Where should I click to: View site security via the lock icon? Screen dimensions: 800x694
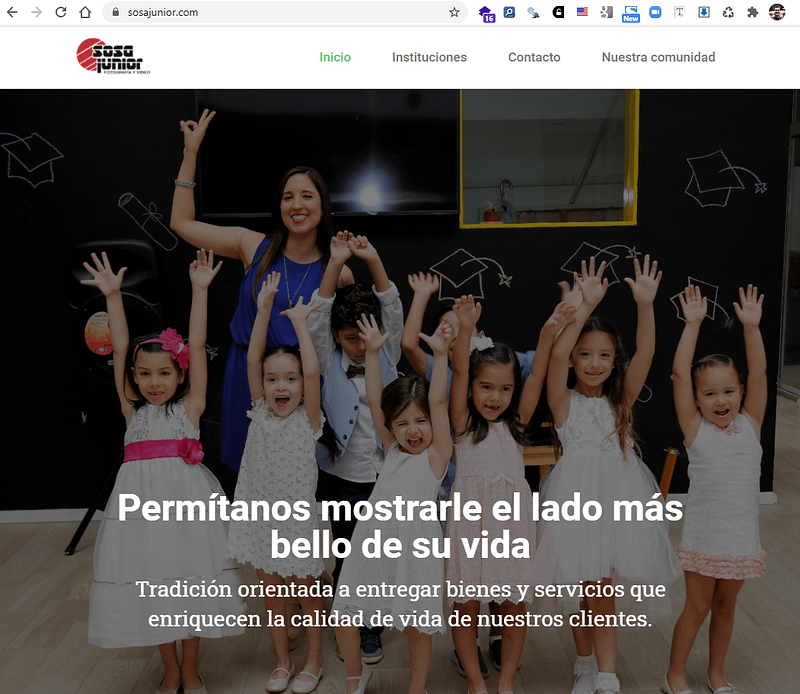[115, 12]
